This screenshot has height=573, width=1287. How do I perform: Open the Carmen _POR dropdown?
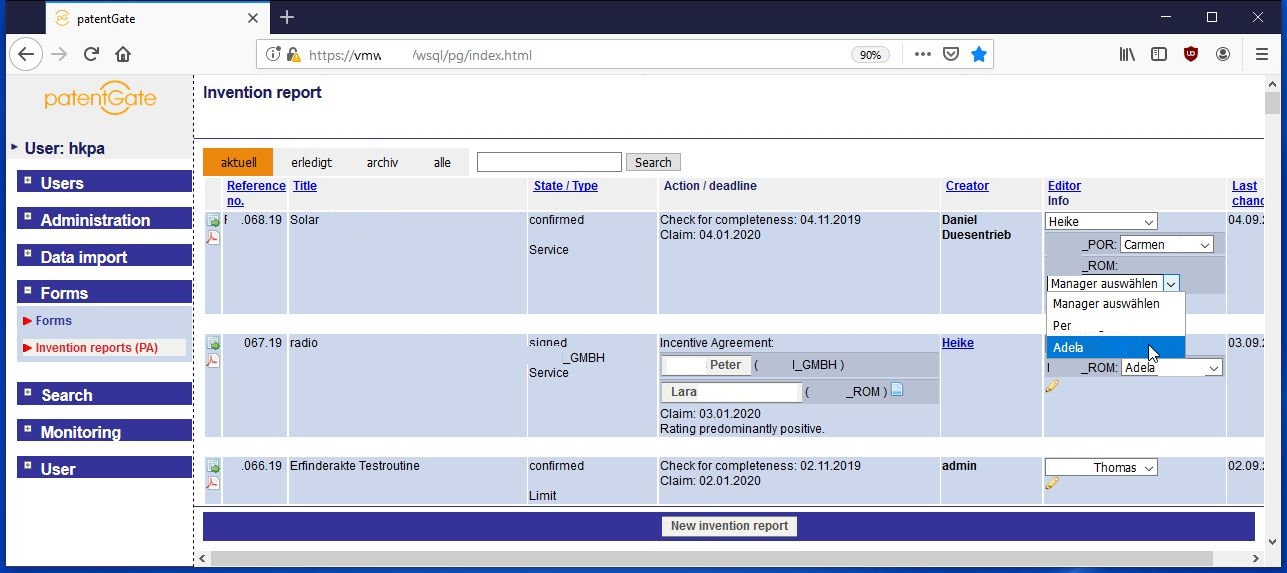(1167, 244)
